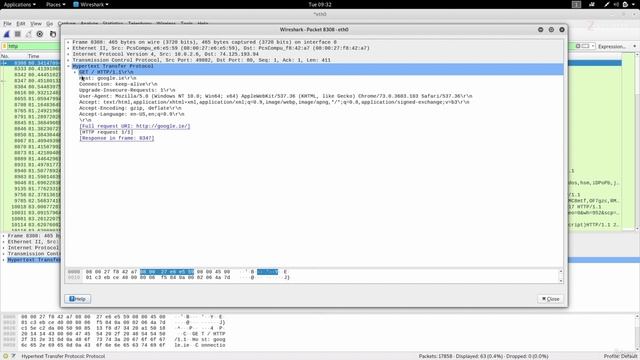Expand the Frame 8308 row in dialog
The width and height of the screenshot is (640, 360).
point(68,42)
